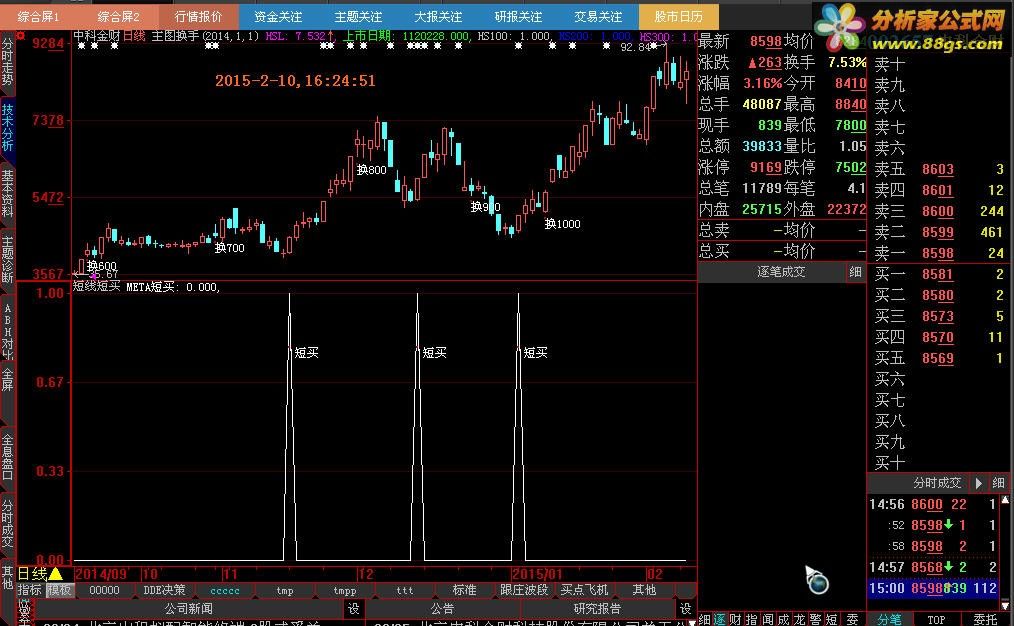
Task: Open the 公告 panel header
Action: point(442,609)
